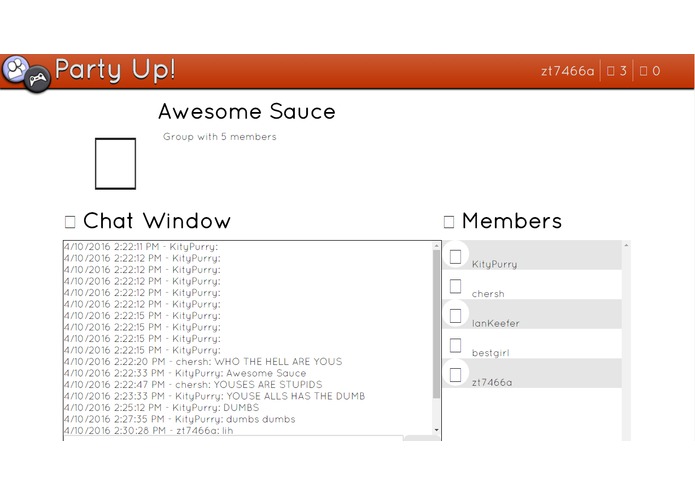Click the Awesome Sauce group title

pyautogui.click(x=247, y=111)
